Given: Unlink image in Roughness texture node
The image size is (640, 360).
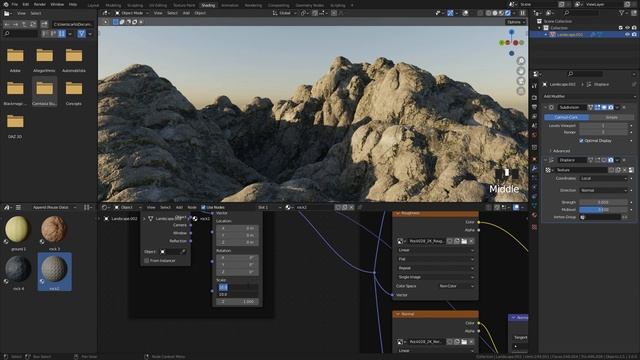Looking at the screenshot, I should pyautogui.click(x=471, y=241).
